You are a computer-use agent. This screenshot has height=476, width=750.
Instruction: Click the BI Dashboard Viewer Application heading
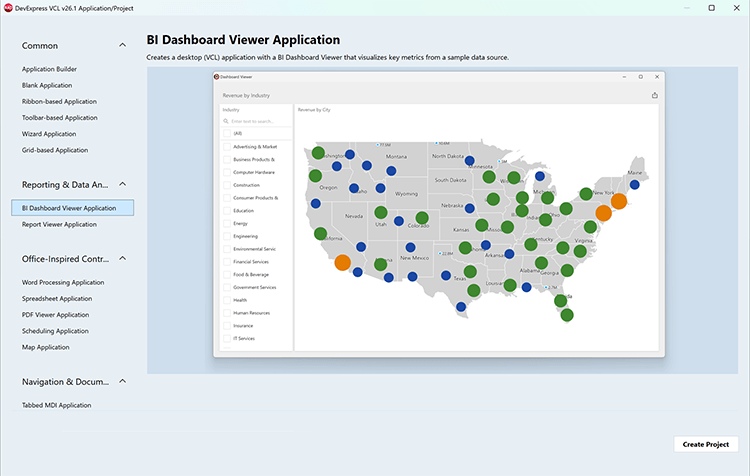[243, 40]
